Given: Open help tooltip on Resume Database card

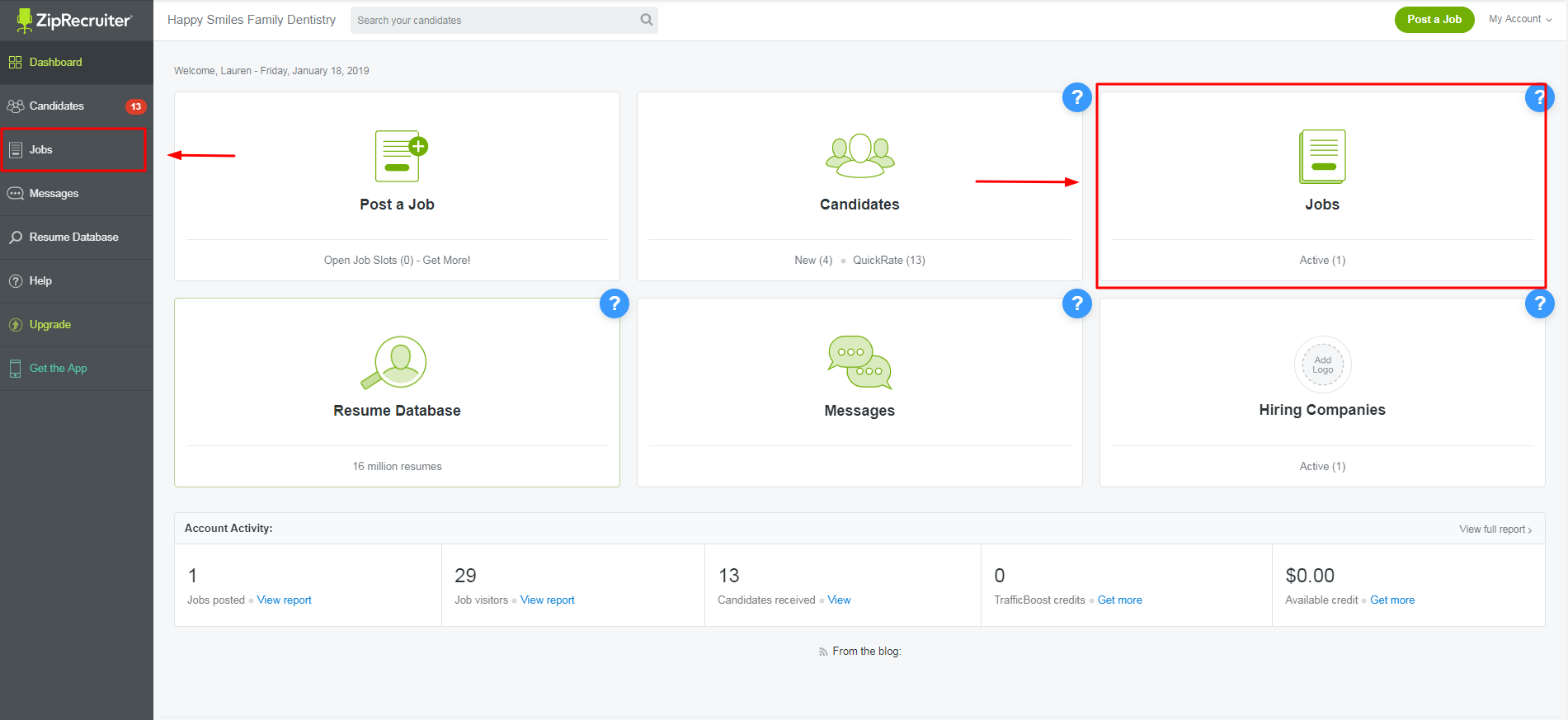Looking at the screenshot, I should coord(614,304).
